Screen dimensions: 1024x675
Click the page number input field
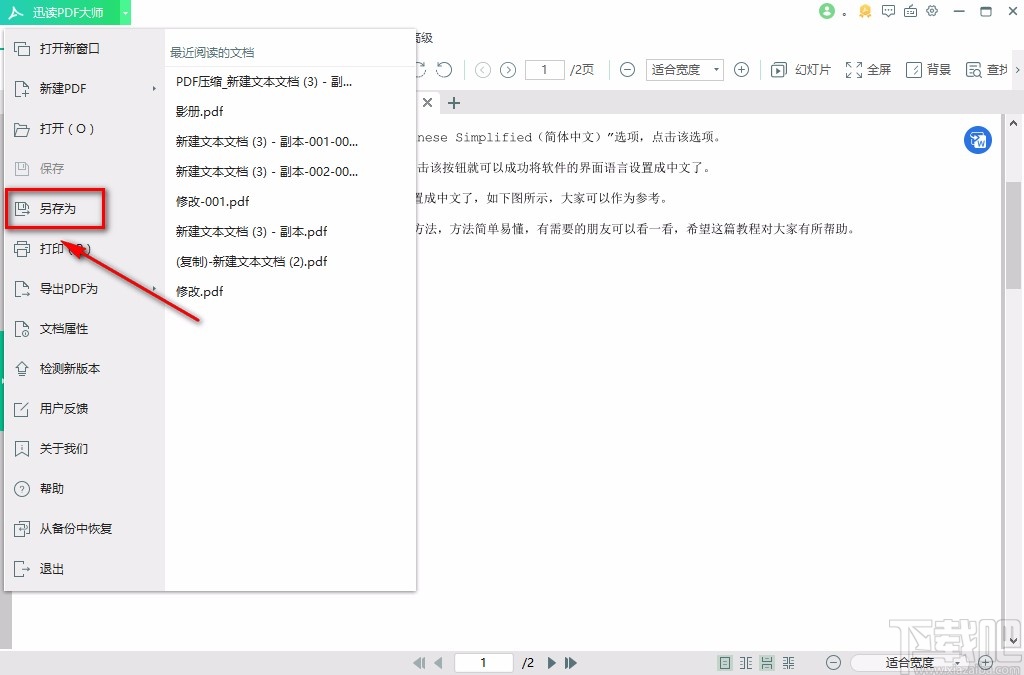click(x=544, y=70)
